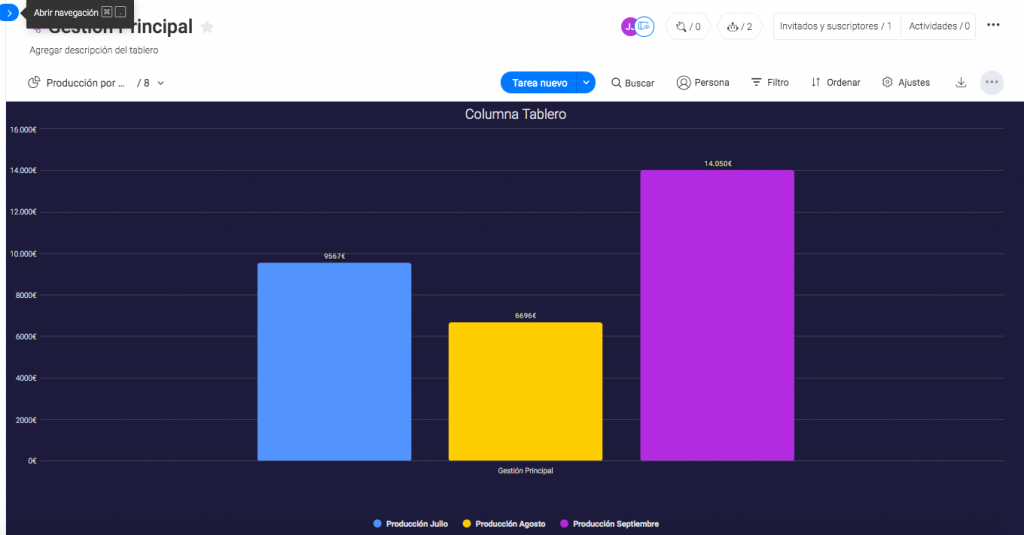This screenshot has width=1024, height=535.
Task: Toggle Producción Agosto series in legend
Action: pyautogui.click(x=504, y=524)
